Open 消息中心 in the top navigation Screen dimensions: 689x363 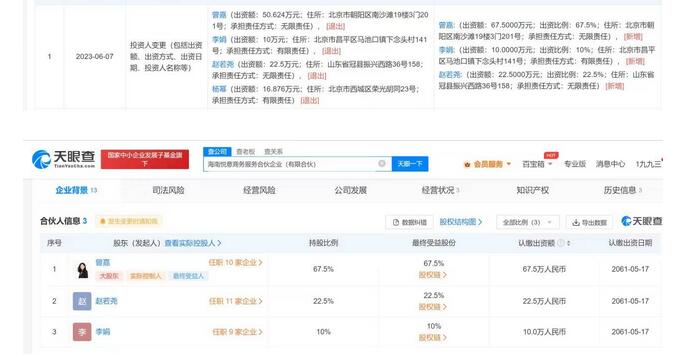(x=610, y=164)
